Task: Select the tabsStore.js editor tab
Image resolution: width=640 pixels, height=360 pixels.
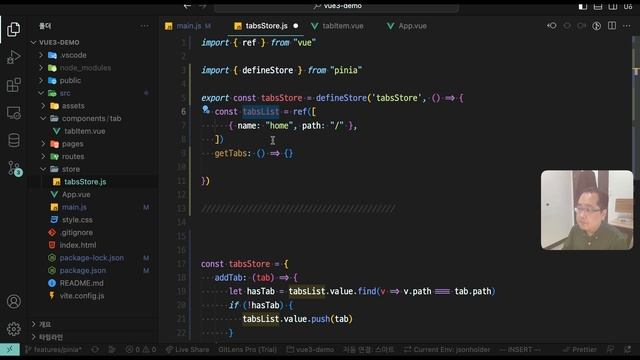Action: (x=266, y=26)
